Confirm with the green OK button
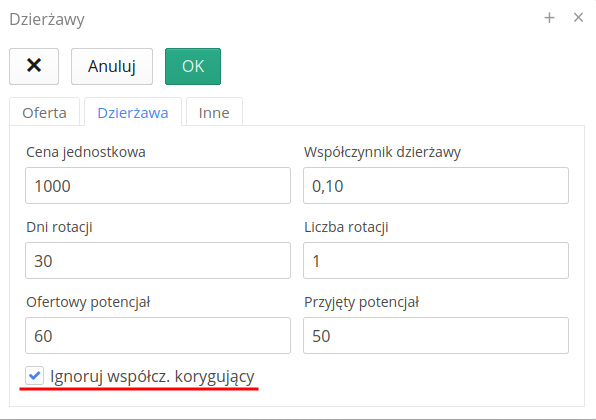596x420 pixels. 193,66
